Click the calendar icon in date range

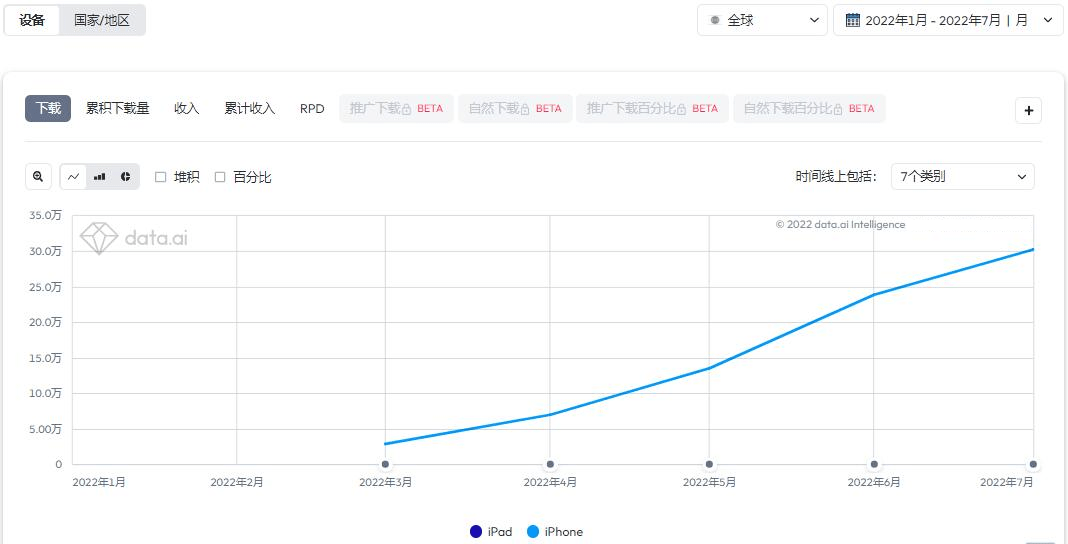pos(853,20)
